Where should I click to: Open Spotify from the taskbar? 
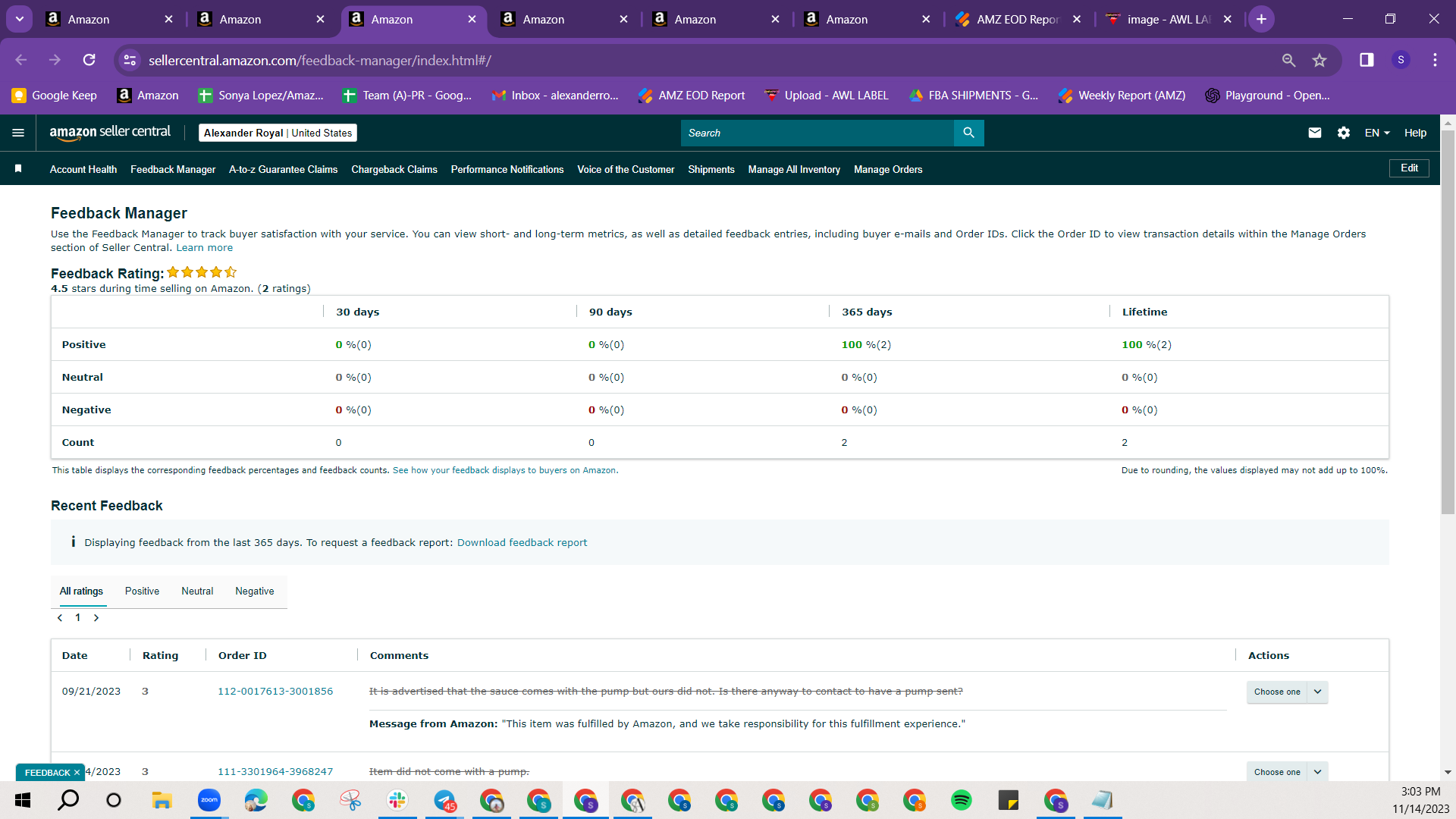coord(961,800)
